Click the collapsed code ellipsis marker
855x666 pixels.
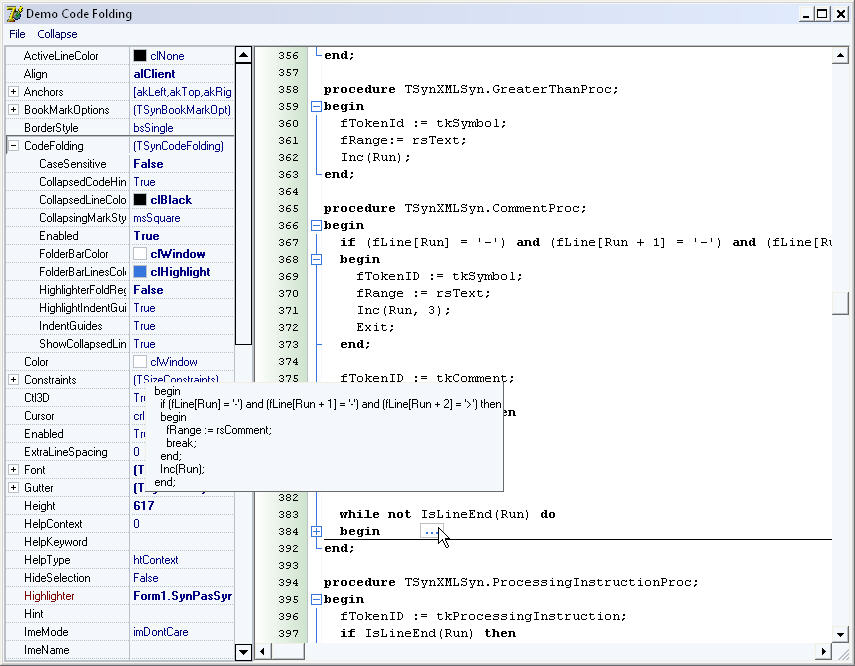tap(431, 531)
